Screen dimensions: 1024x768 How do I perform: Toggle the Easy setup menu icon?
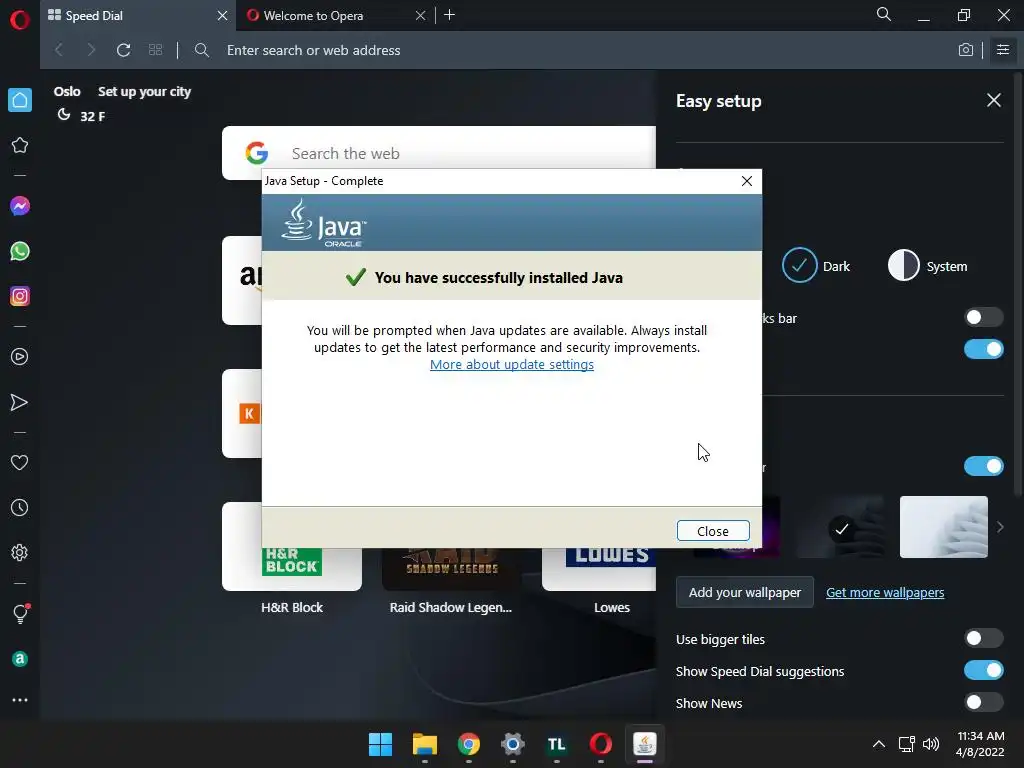click(x=1003, y=50)
